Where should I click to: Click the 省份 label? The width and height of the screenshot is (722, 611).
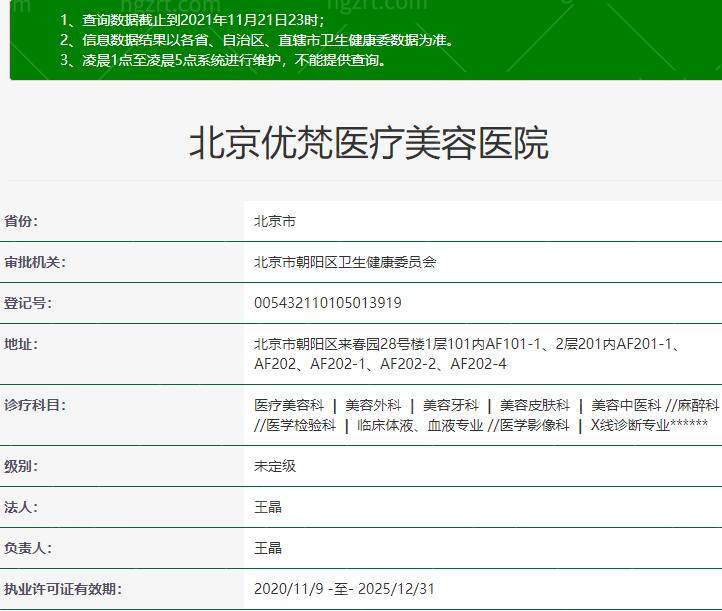click(x=21, y=221)
